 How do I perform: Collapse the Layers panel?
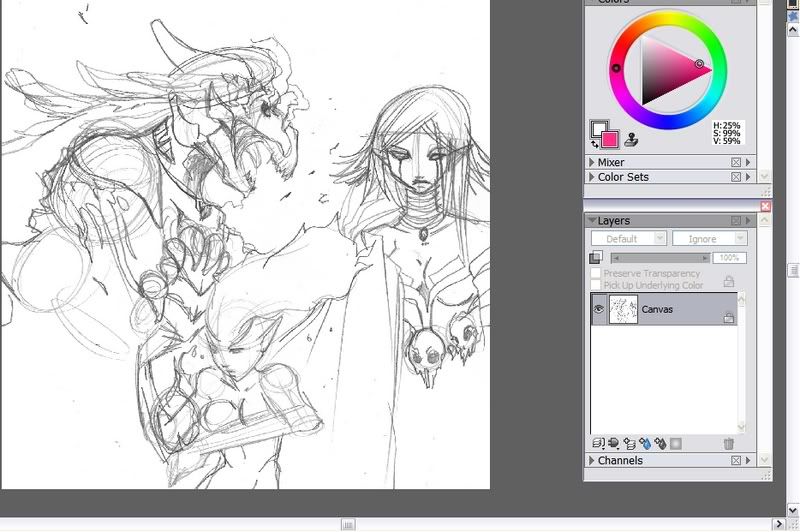(x=592, y=221)
